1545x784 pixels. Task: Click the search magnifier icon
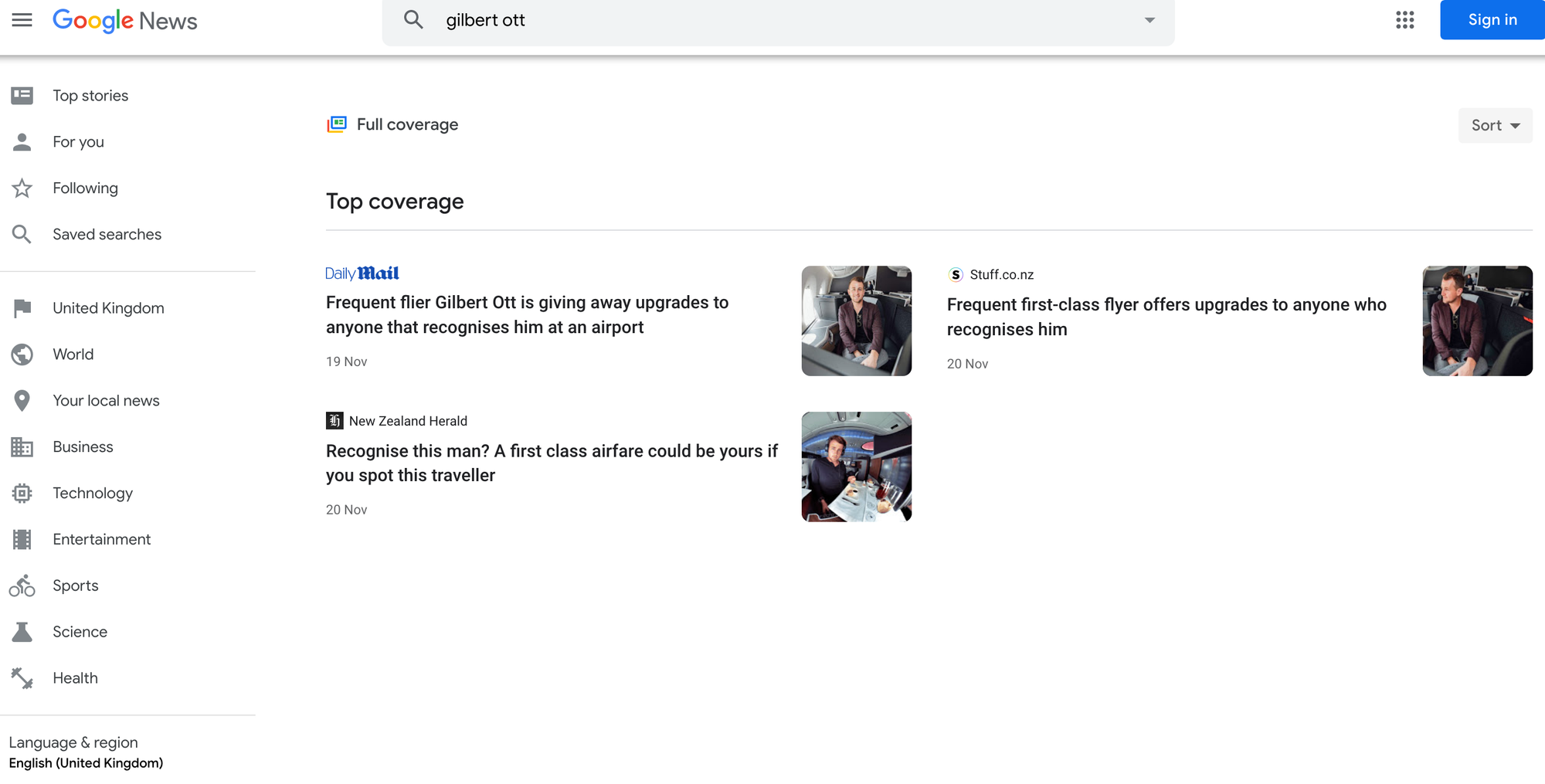[414, 20]
